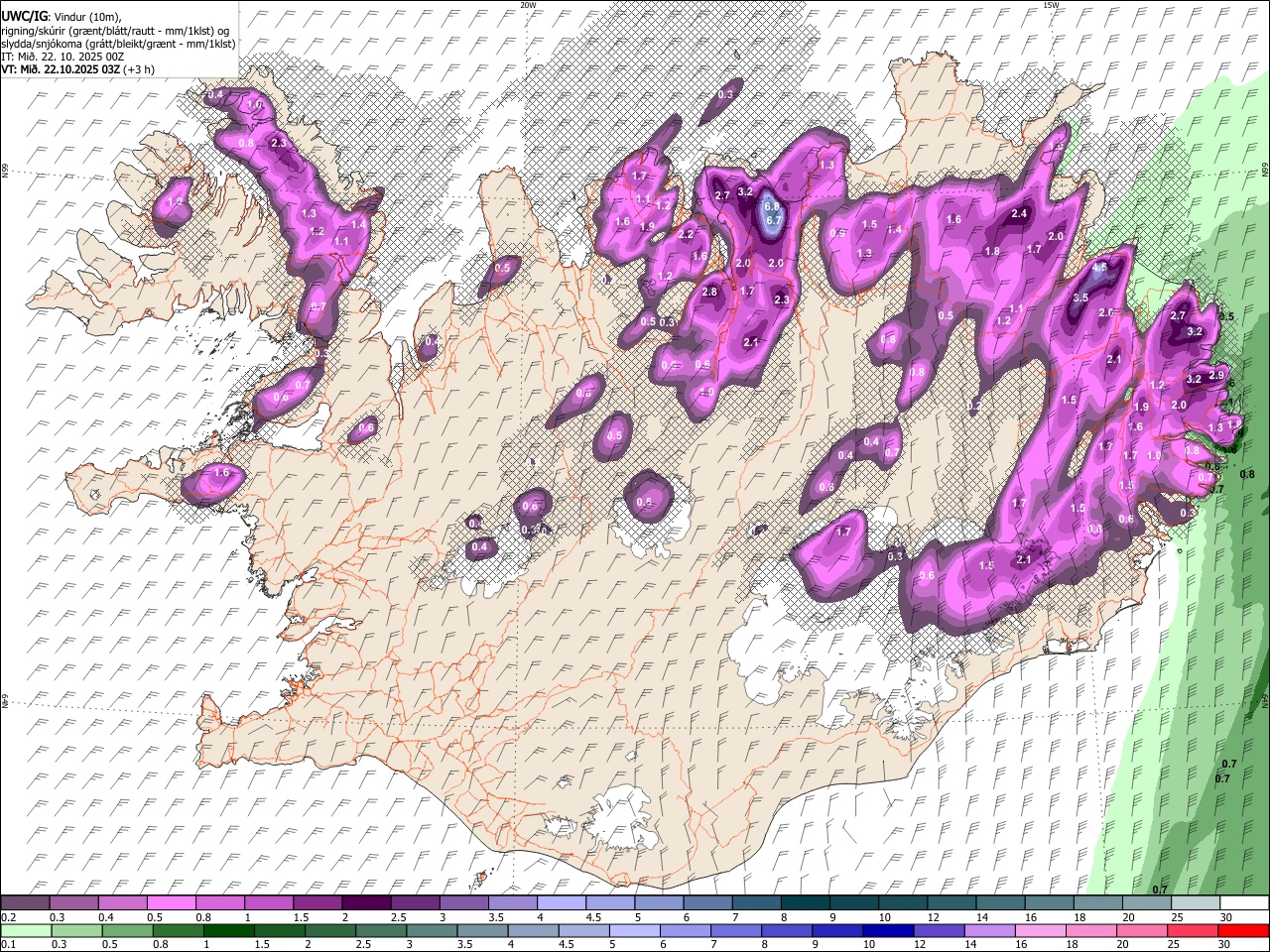Click the "4.5" value in the eastern snow band
This screenshot has height=952, width=1270.
[x=1099, y=269]
